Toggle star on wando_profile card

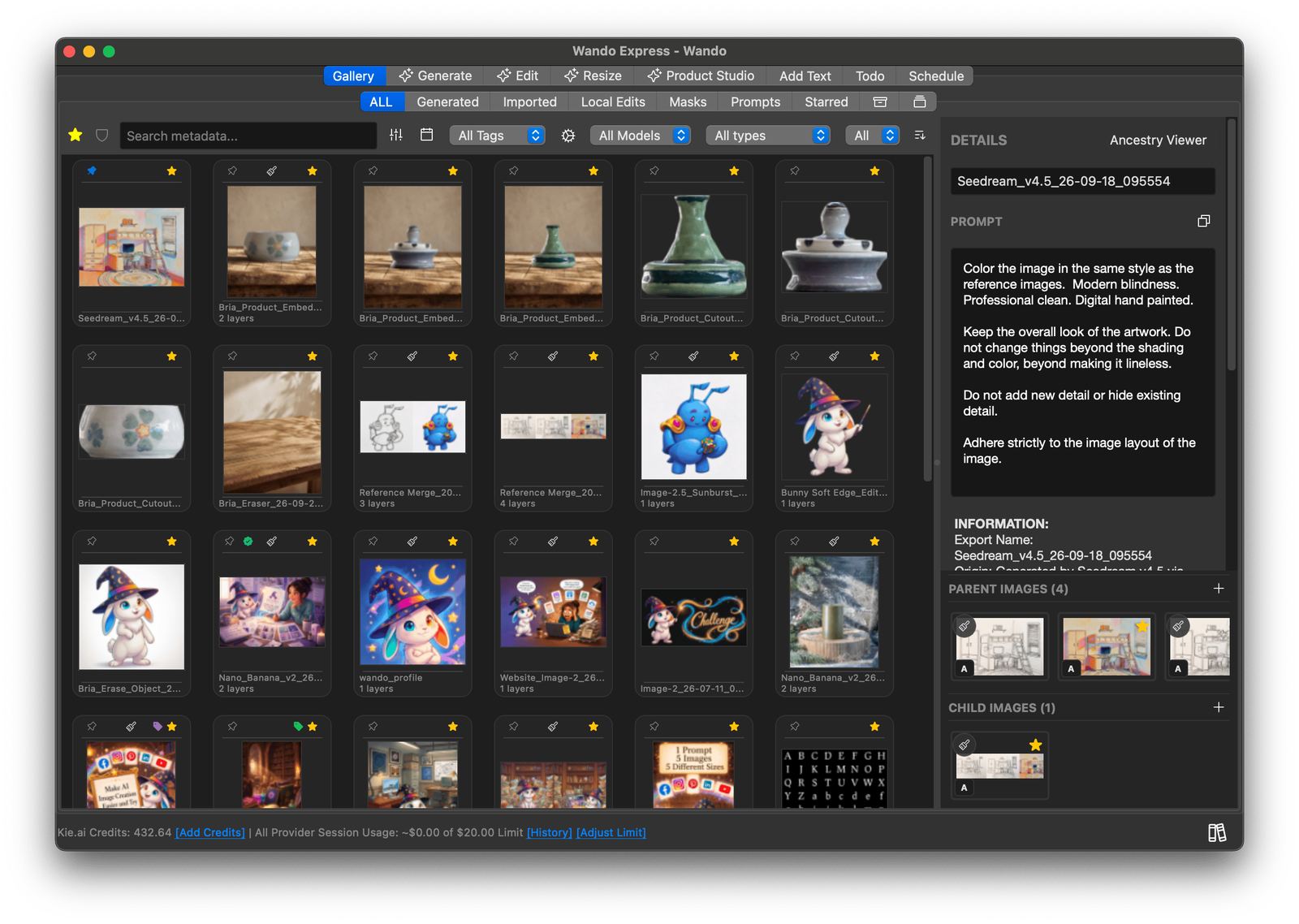453,541
